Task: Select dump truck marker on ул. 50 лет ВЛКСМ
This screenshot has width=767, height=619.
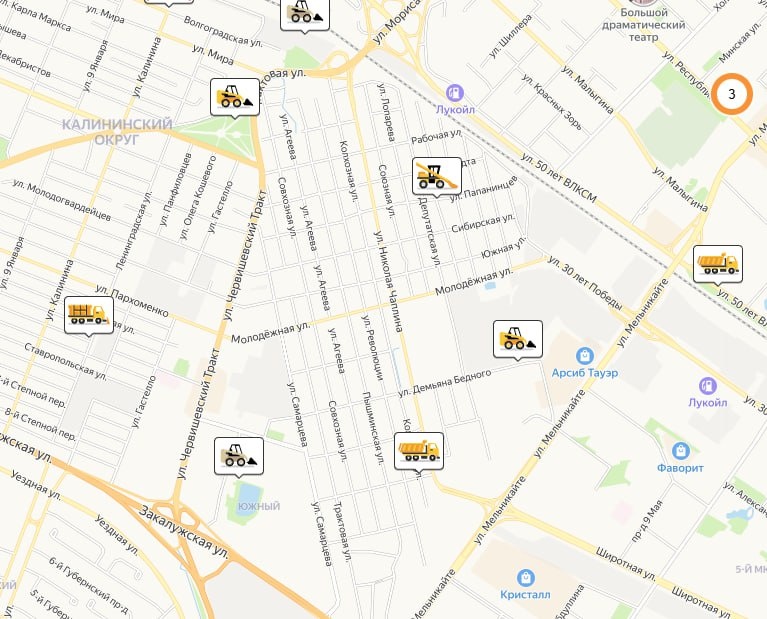Action: [718, 264]
